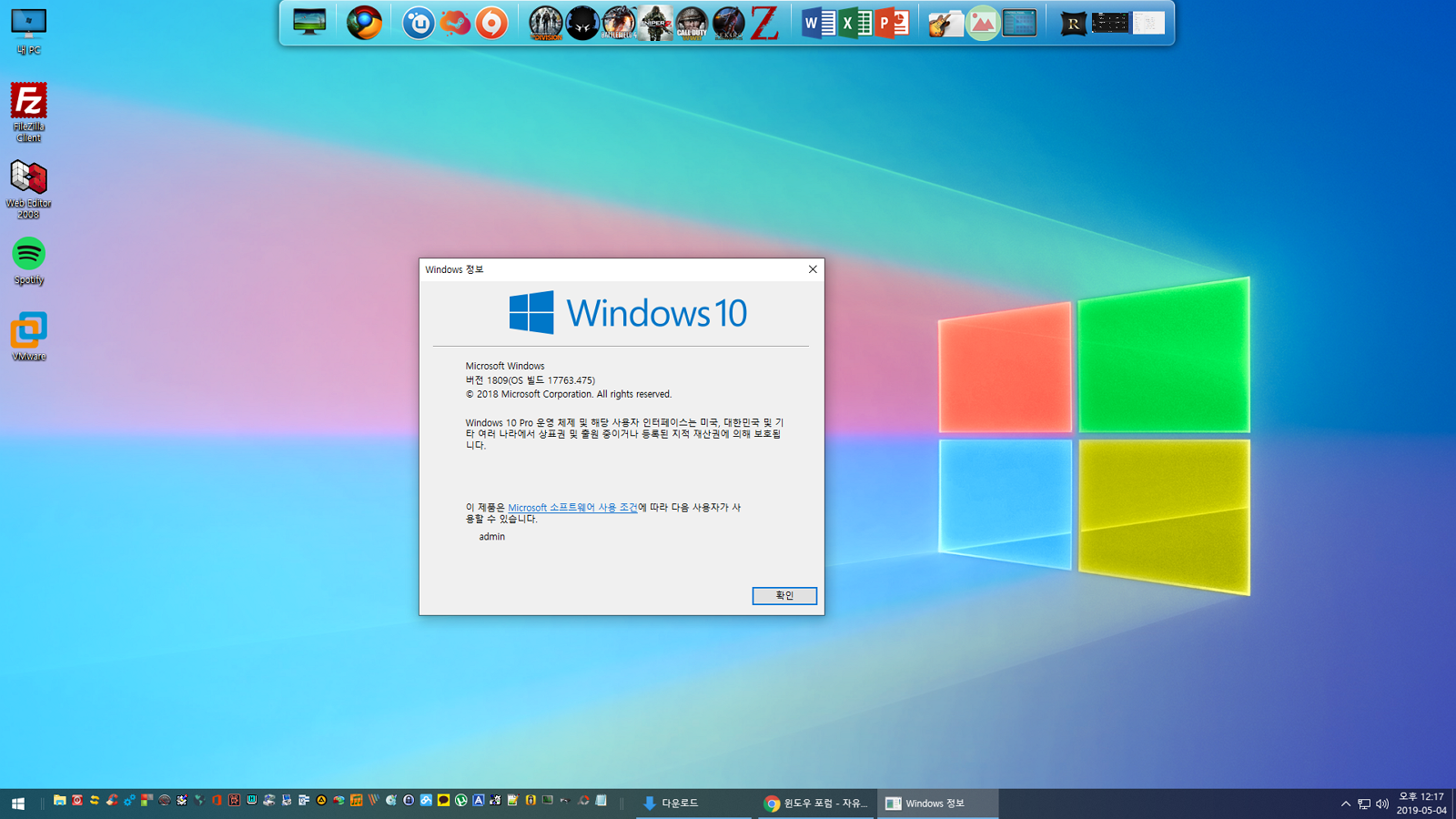Switch to Chrome 윈도우 포럼 taskbar window
The width and height of the screenshot is (1456, 819).
coord(815,804)
